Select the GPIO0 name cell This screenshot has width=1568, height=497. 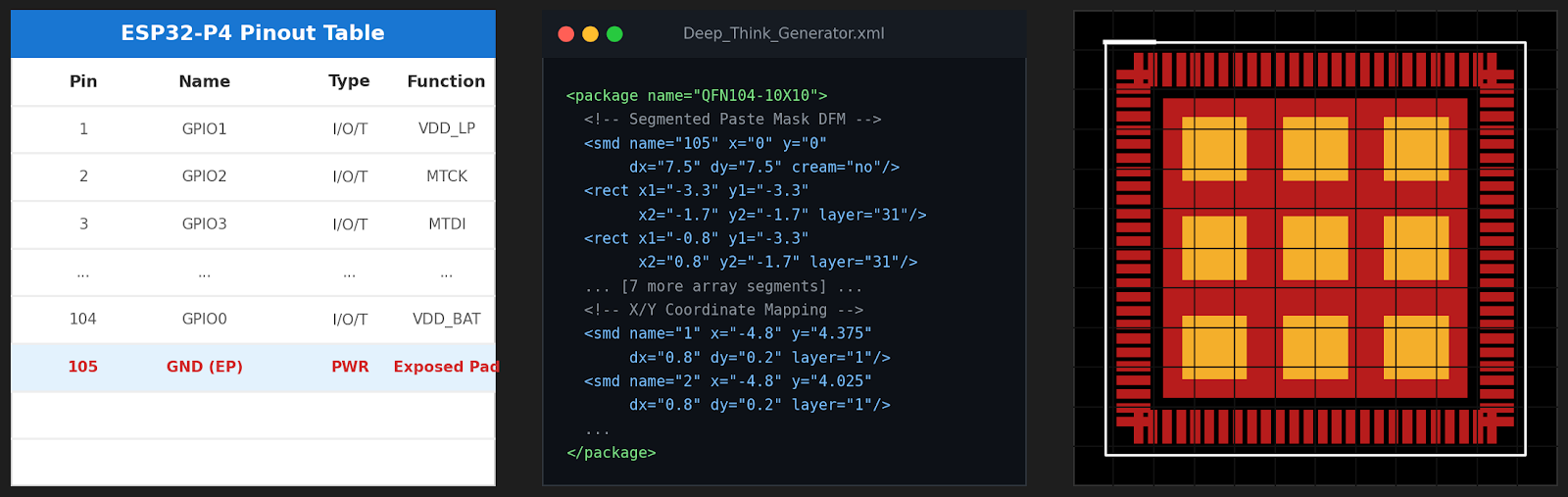[204, 320]
